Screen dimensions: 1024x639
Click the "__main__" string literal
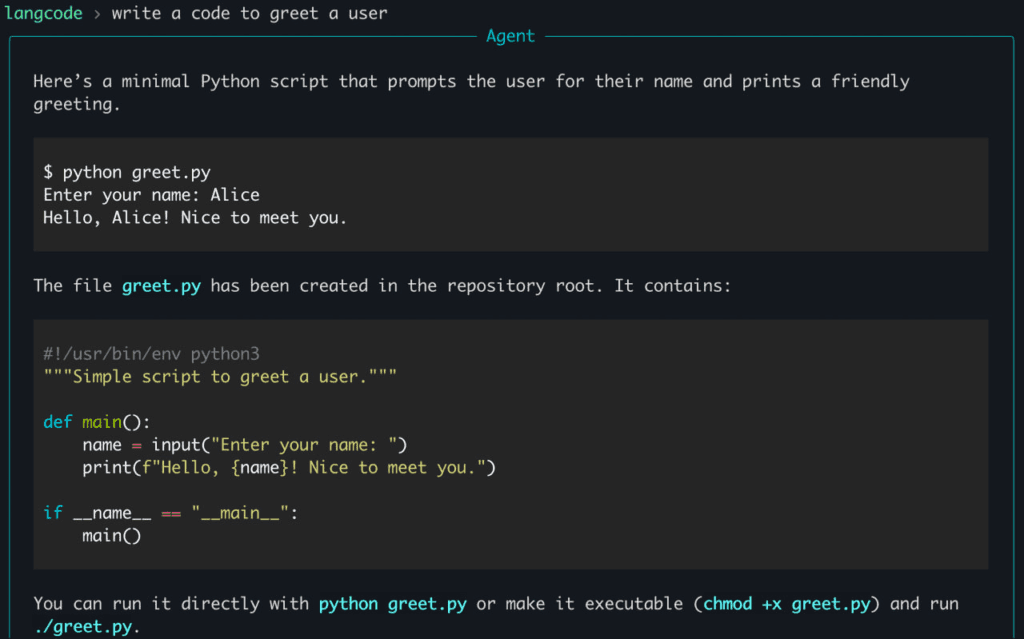(x=240, y=513)
